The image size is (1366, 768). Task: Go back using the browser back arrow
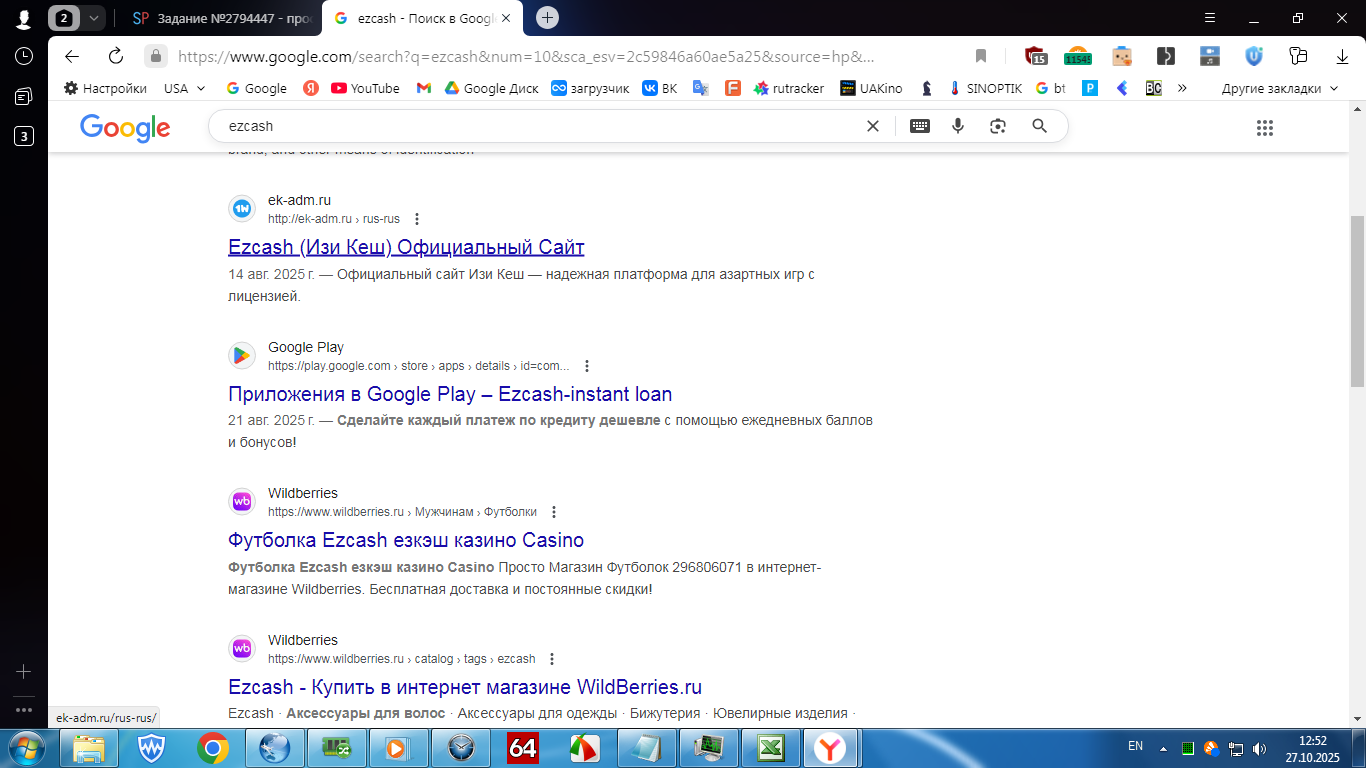(72, 56)
